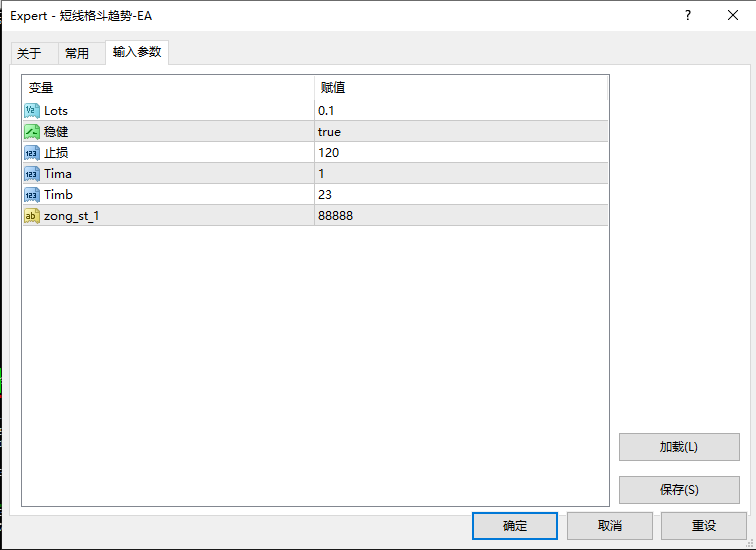Click the Lots variable type icon
This screenshot has width=756, height=550.
click(x=32, y=111)
